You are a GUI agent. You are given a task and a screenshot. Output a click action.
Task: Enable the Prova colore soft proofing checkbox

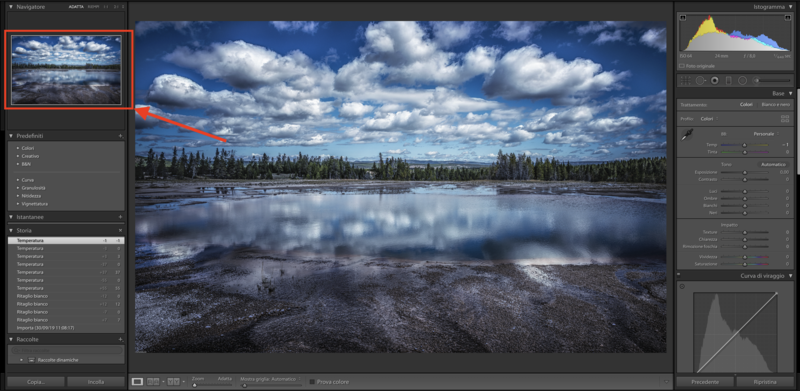(312, 381)
